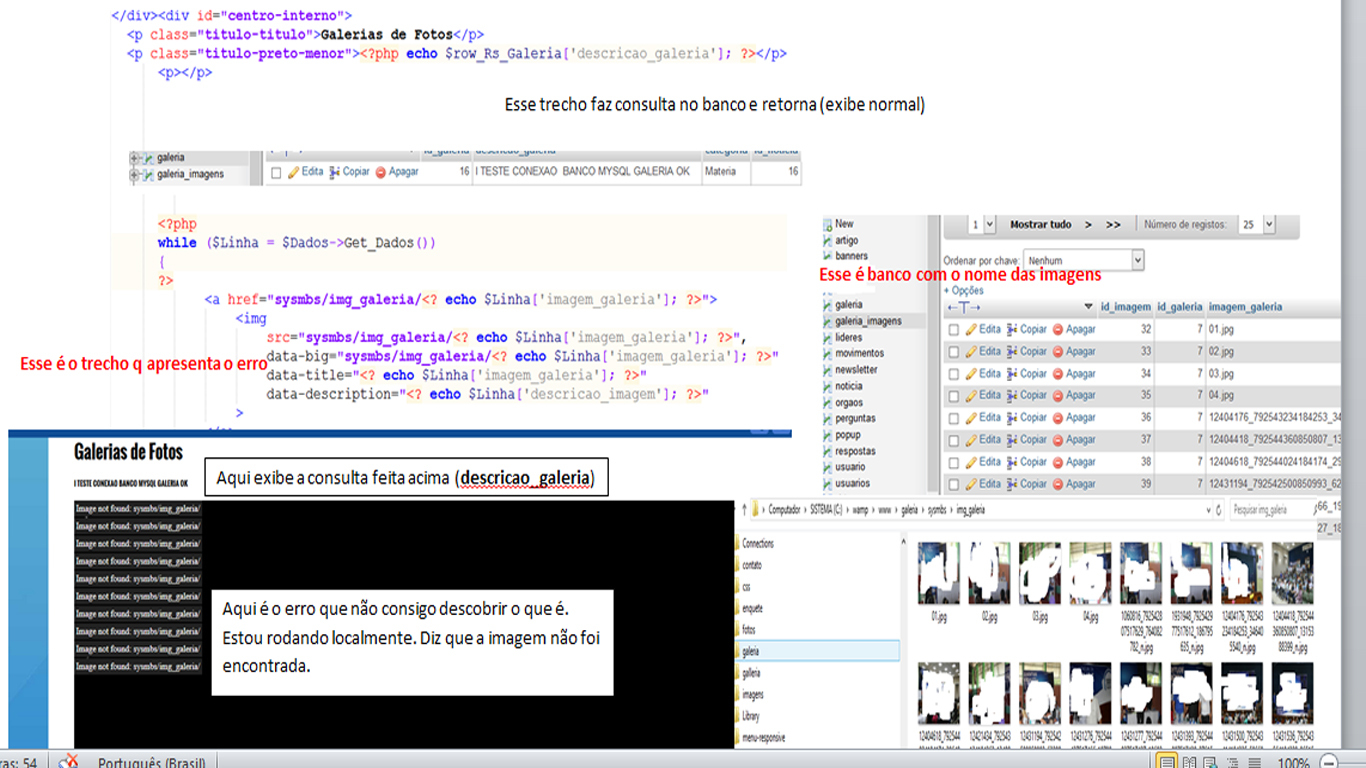The width and height of the screenshot is (1366, 768).
Task: Check the checkbox for row id 37
Action: [953, 440]
